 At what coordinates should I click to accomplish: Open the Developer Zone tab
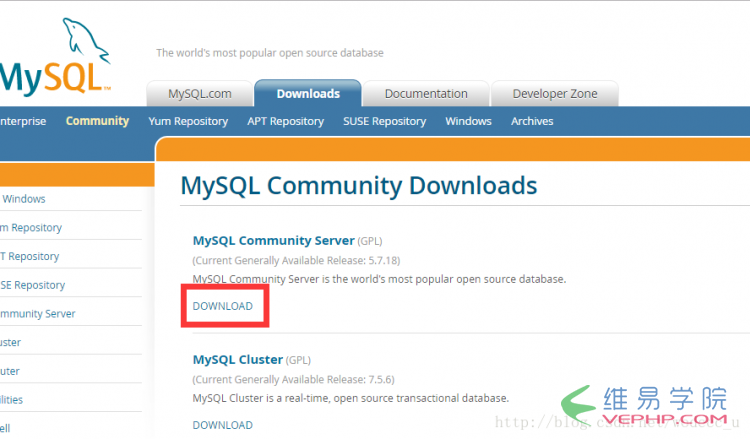pyautogui.click(x=555, y=94)
